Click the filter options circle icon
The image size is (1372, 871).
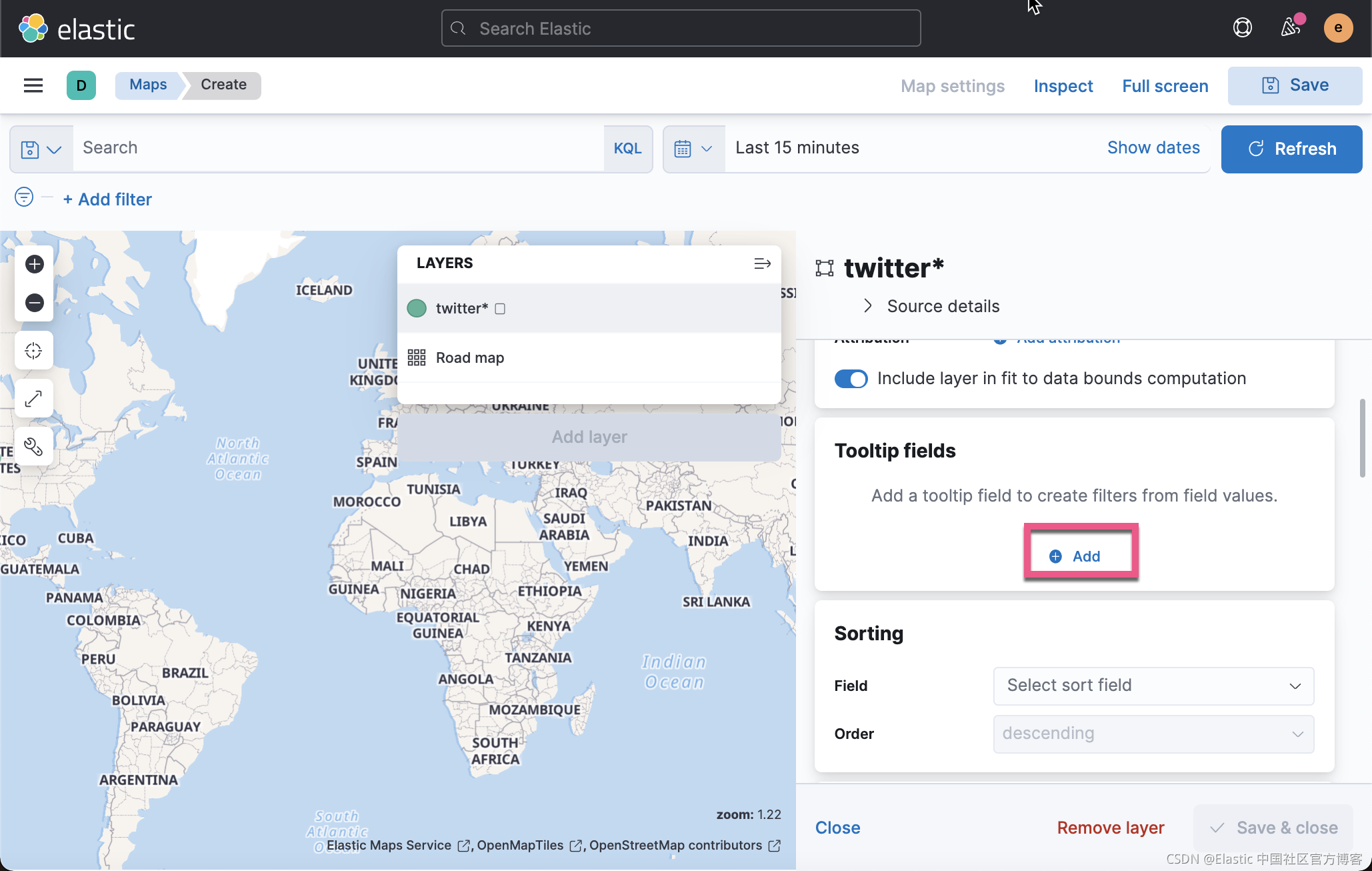coord(24,197)
